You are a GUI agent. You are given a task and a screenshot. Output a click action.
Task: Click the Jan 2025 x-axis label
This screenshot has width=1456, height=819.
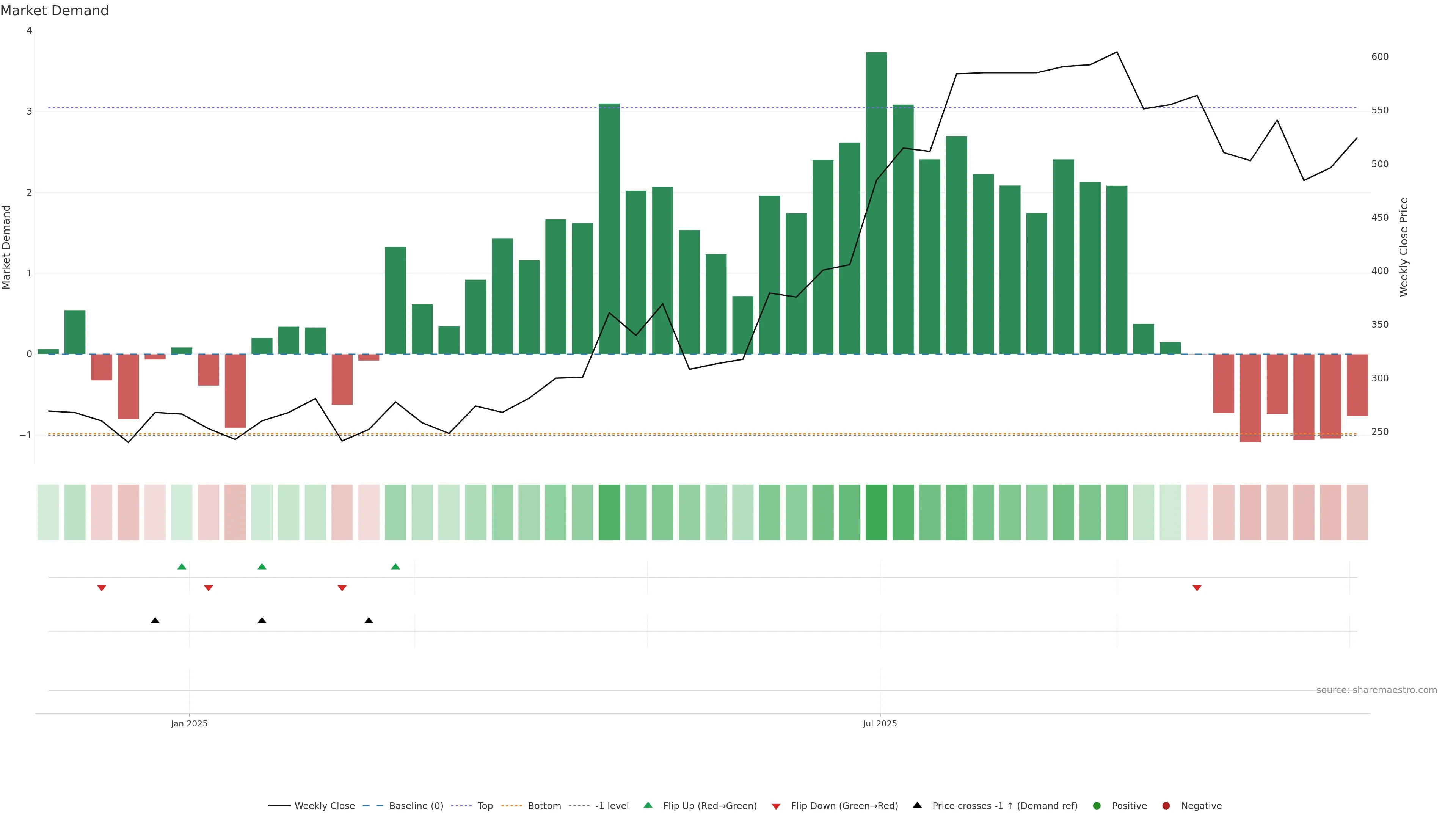click(x=189, y=723)
